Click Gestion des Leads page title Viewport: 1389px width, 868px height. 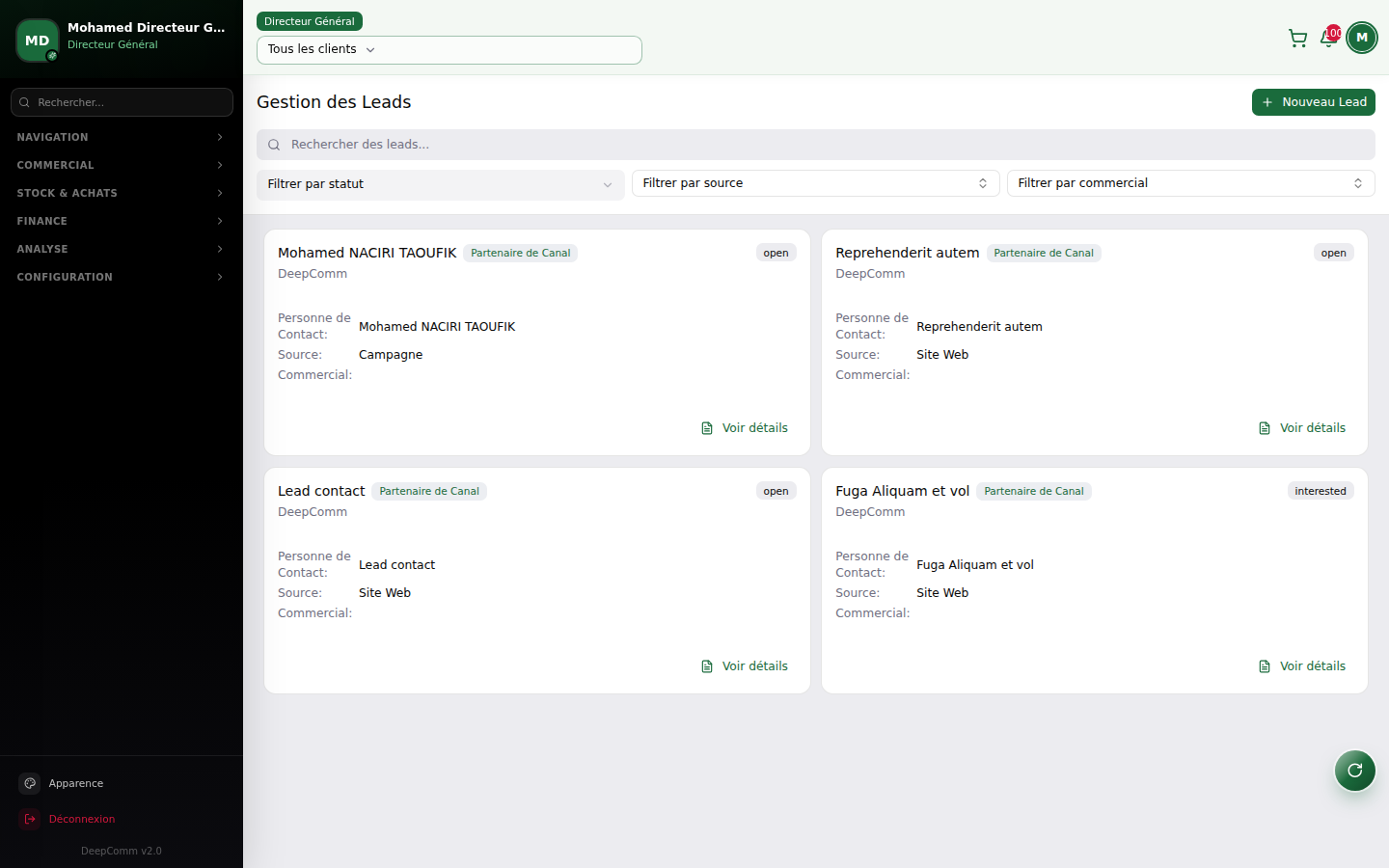click(x=334, y=102)
